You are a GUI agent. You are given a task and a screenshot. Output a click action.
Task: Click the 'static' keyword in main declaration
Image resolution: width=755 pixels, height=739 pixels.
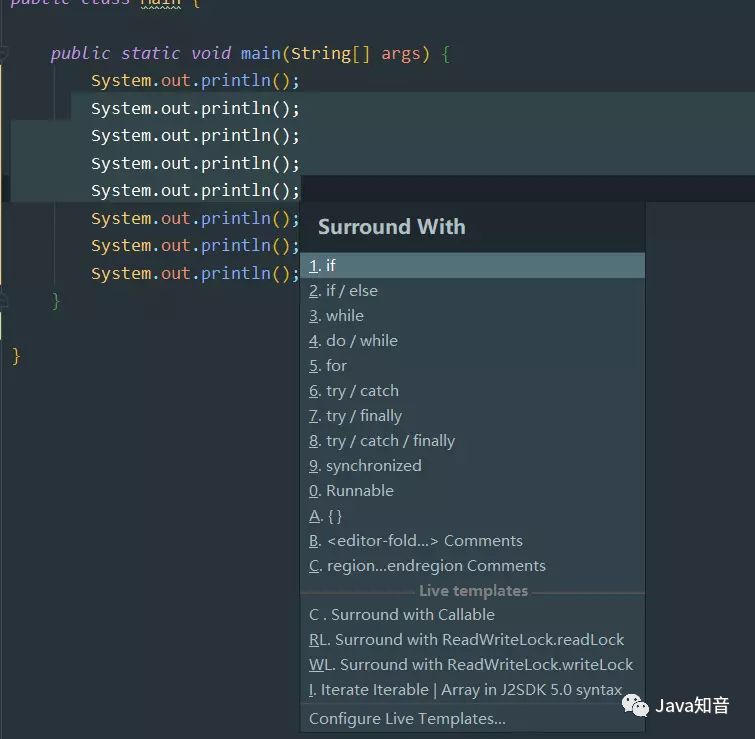coord(150,53)
